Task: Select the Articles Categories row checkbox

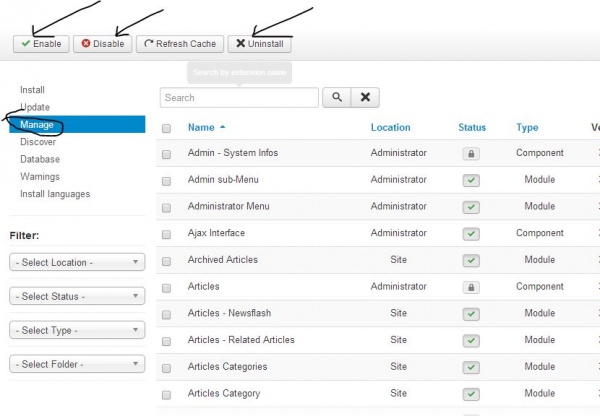Action: point(166,367)
